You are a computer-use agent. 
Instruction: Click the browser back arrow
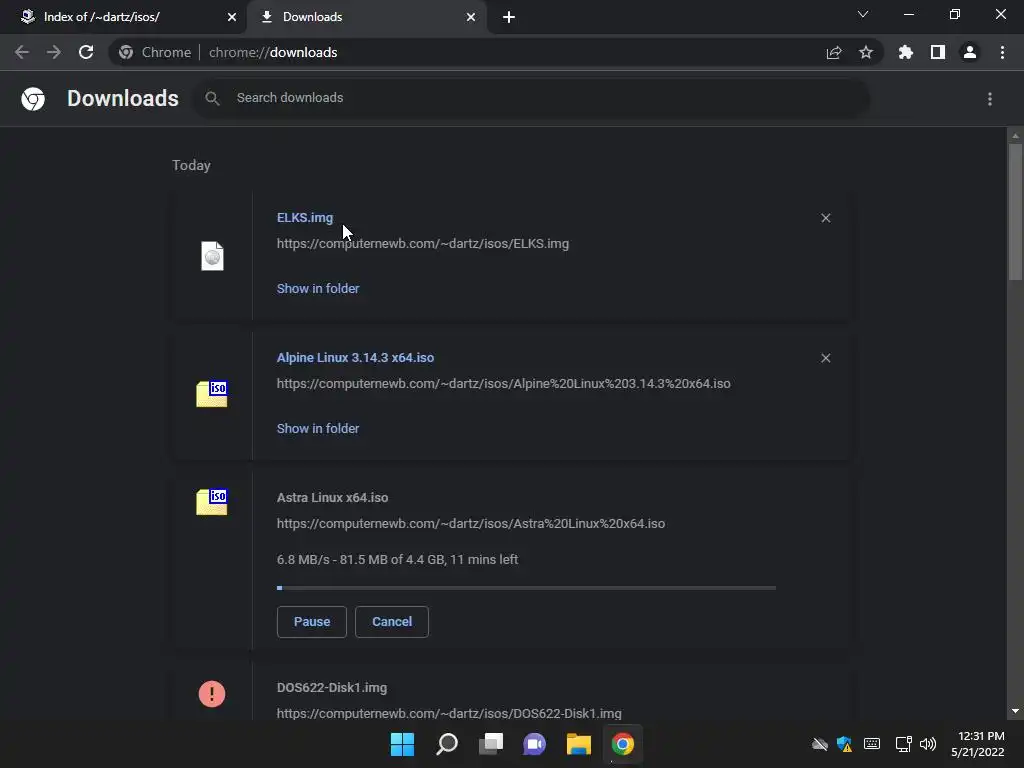[22, 52]
